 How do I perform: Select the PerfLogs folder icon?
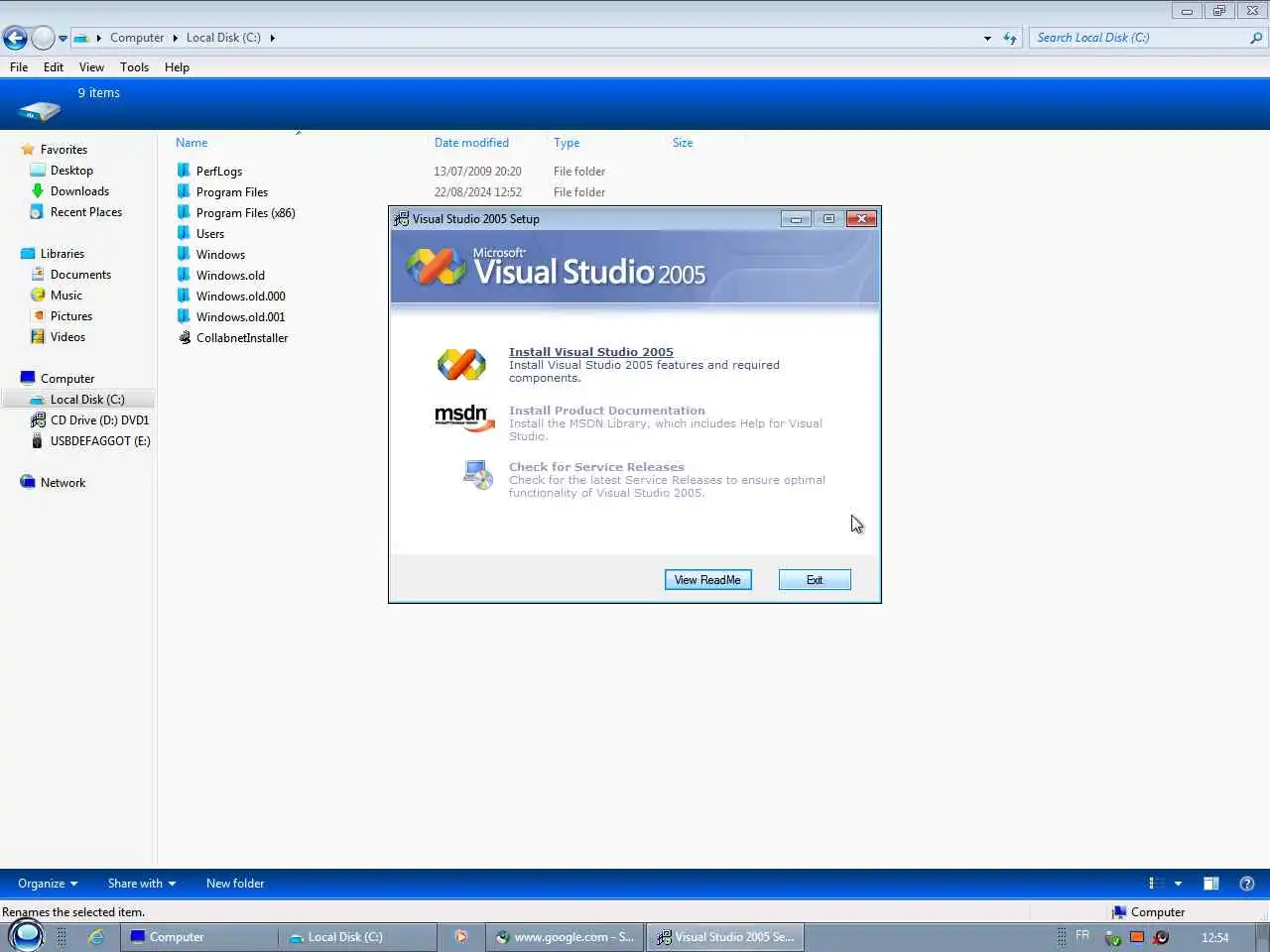pyautogui.click(x=184, y=171)
